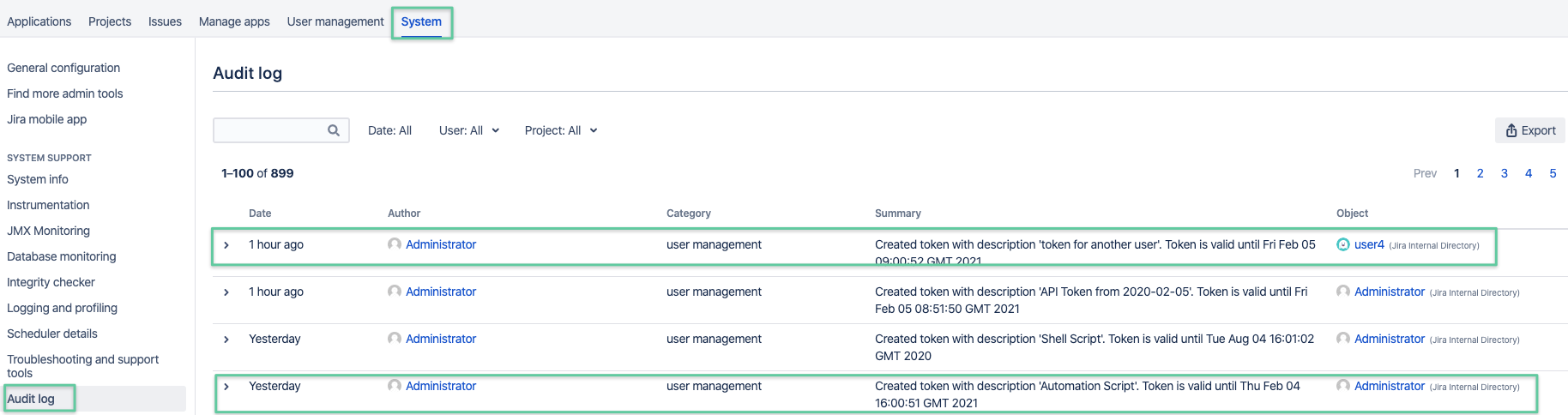Open Administrator object link in 'API Token' row
The image size is (1568, 415).
1390,292
